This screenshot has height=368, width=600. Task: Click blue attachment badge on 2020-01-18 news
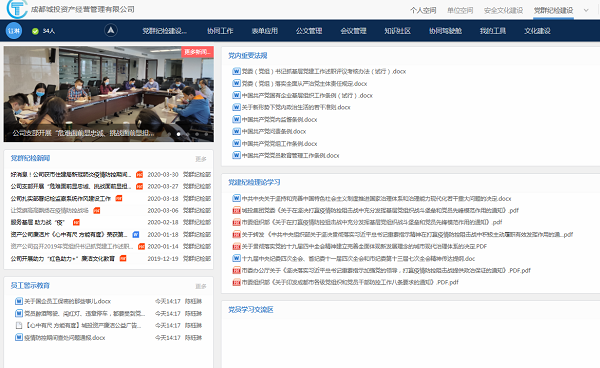tap(135, 234)
